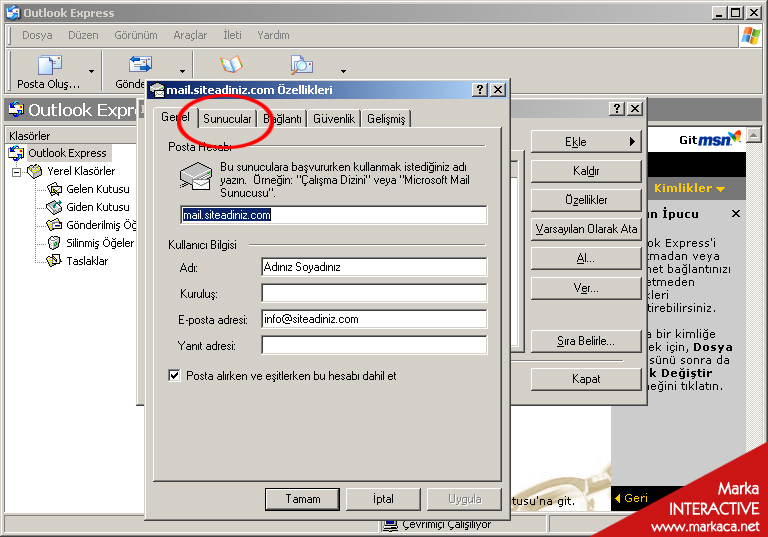
Task: Switch to the Gelişmiş tab
Action: (386, 119)
